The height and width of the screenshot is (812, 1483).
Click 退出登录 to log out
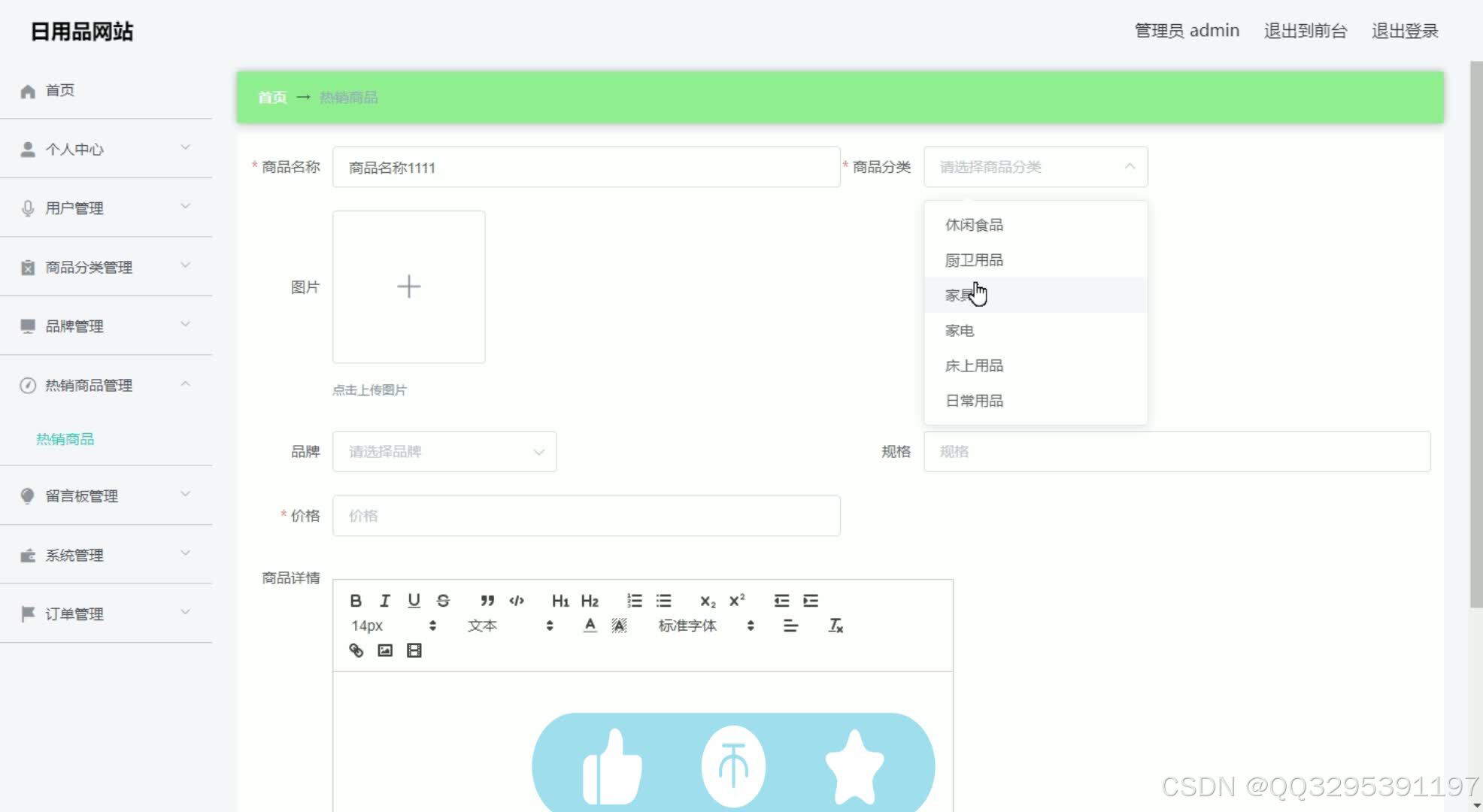(x=1405, y=31)
